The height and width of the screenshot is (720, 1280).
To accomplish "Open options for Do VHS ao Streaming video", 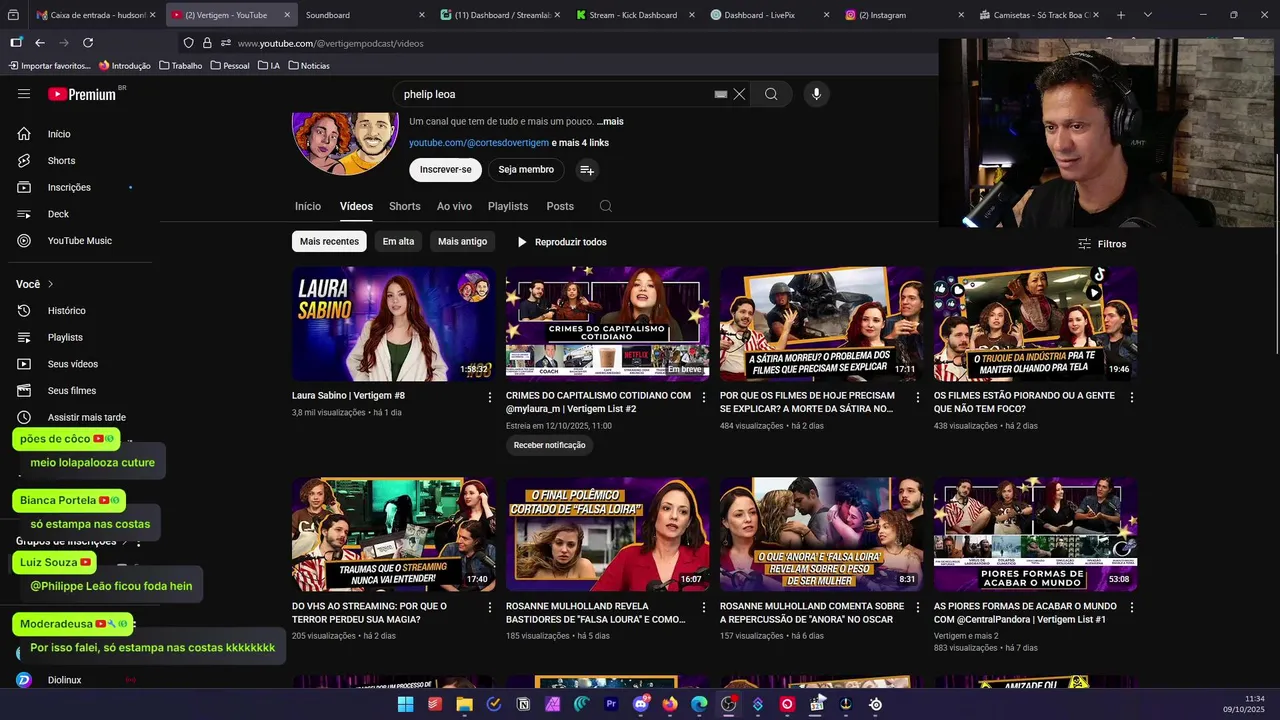I will (489, 607).
